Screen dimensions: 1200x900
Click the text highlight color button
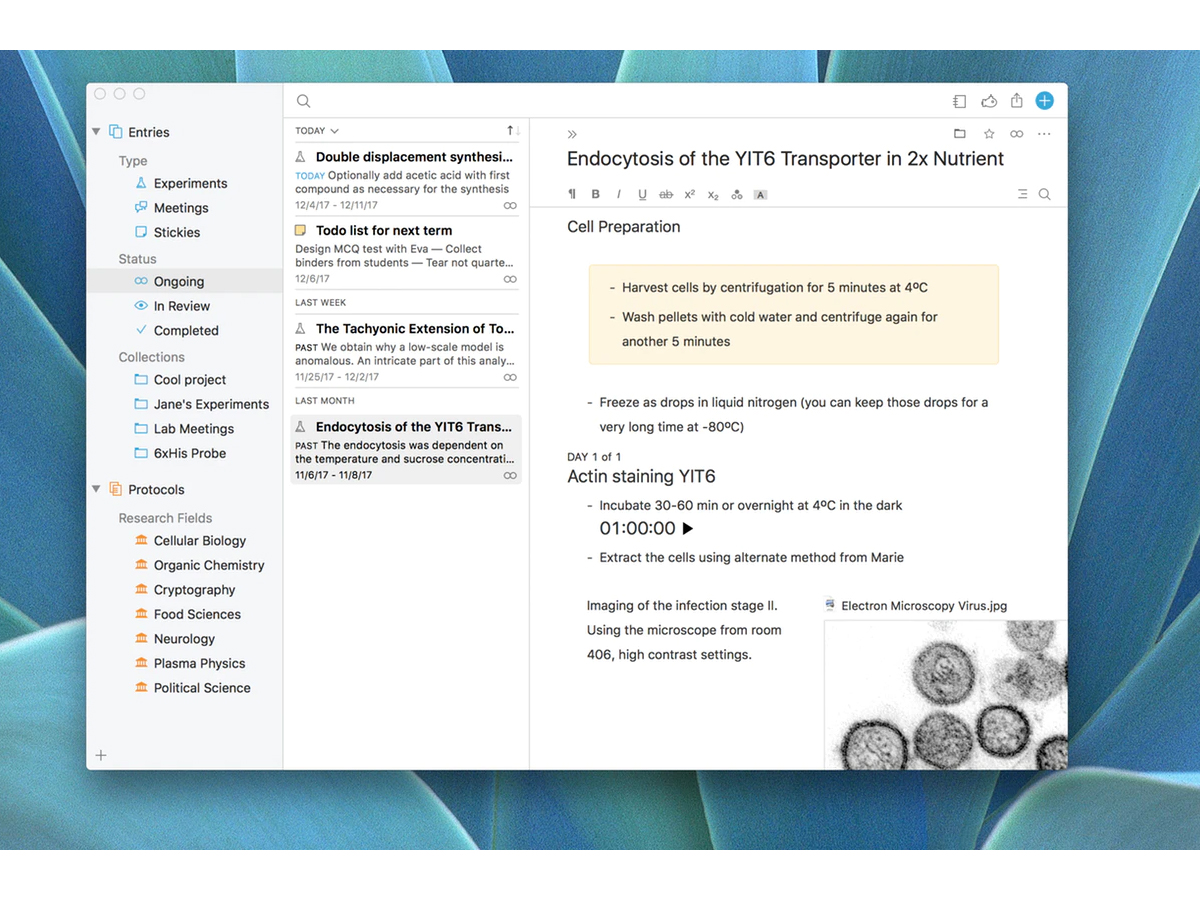(x=760, y=195)
